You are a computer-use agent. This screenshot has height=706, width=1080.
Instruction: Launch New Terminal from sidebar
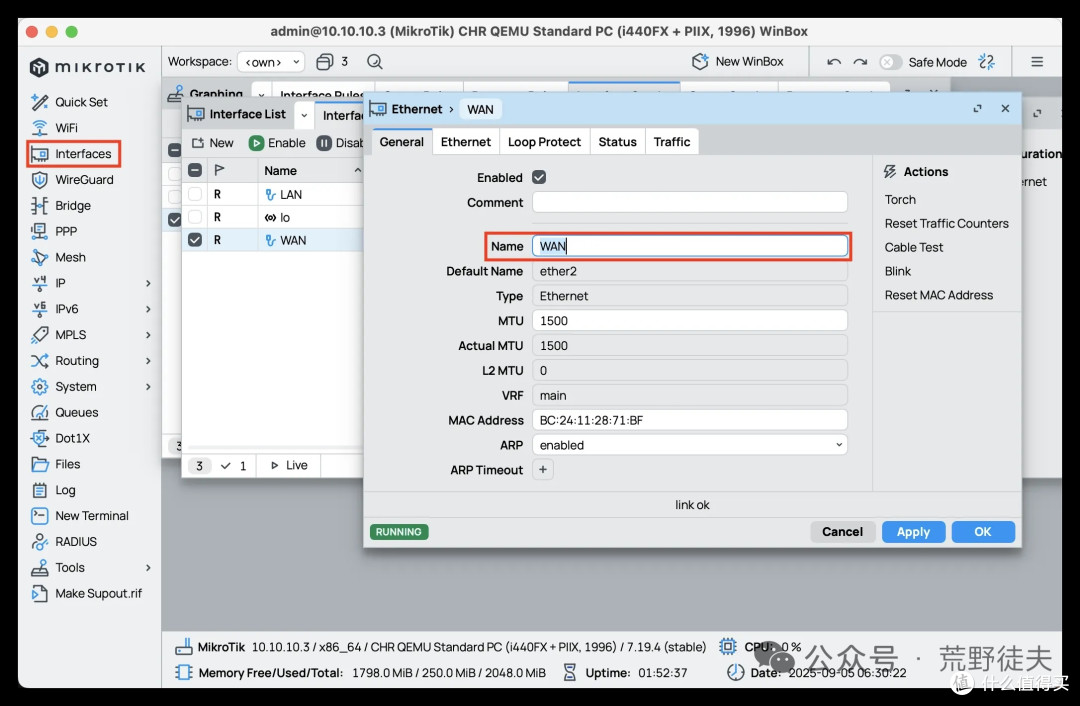click(80, 516)
